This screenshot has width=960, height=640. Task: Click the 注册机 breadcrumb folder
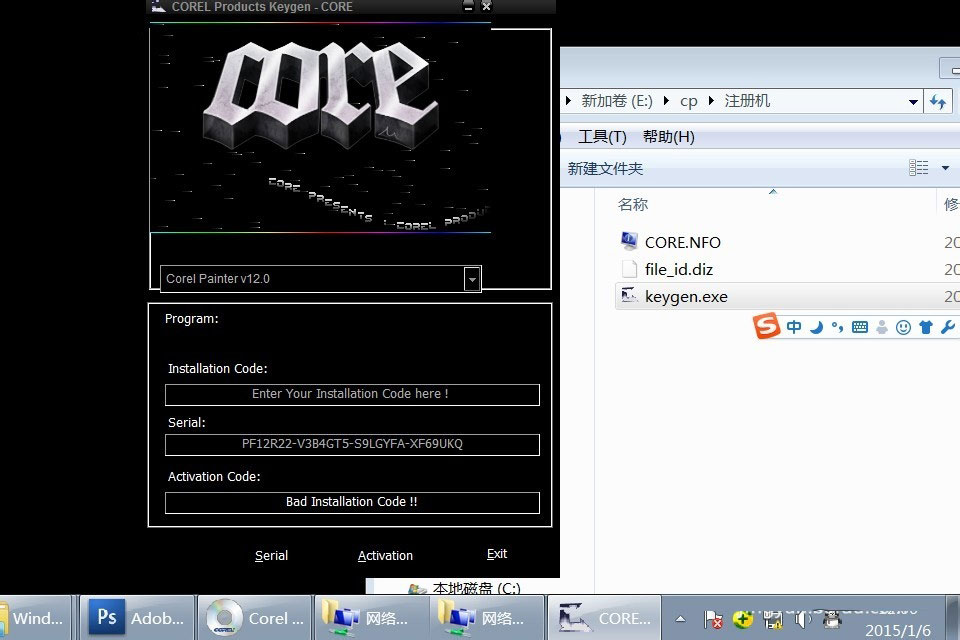coord(747,101)
